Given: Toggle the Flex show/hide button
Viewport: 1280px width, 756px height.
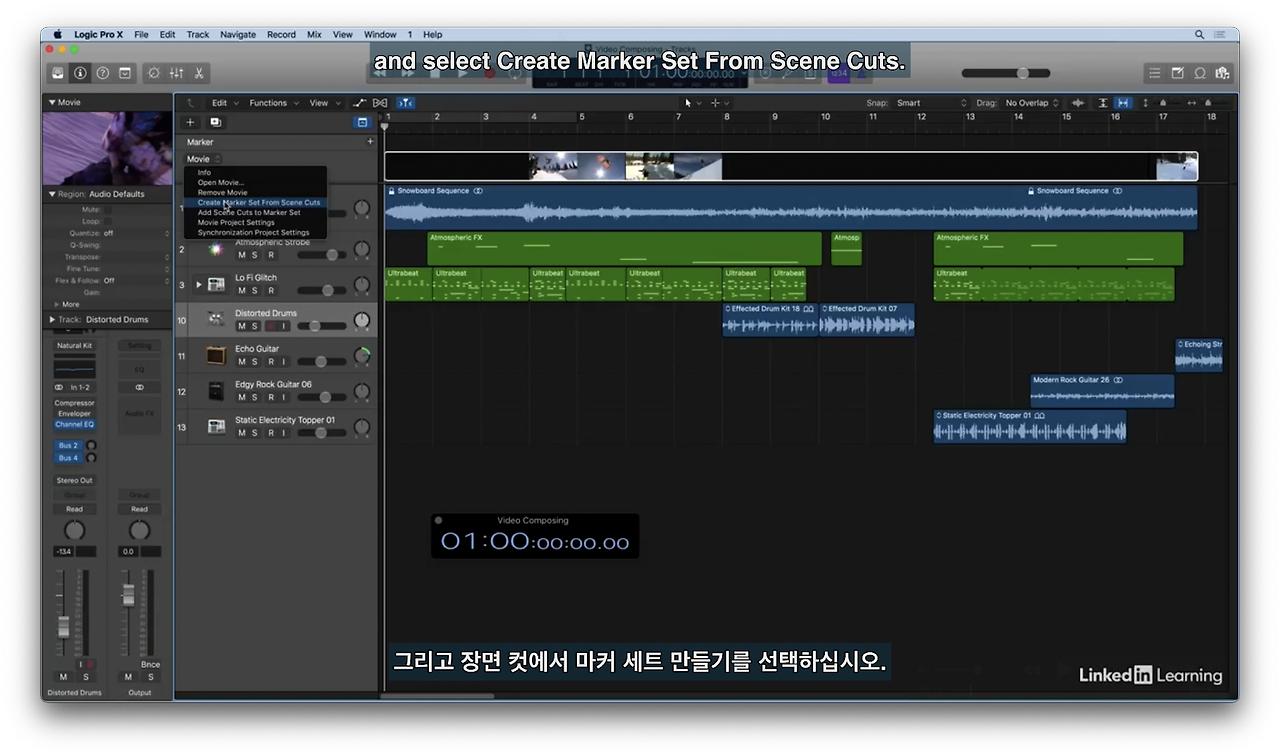Looking at the screenshot, I should coord(380,103).
